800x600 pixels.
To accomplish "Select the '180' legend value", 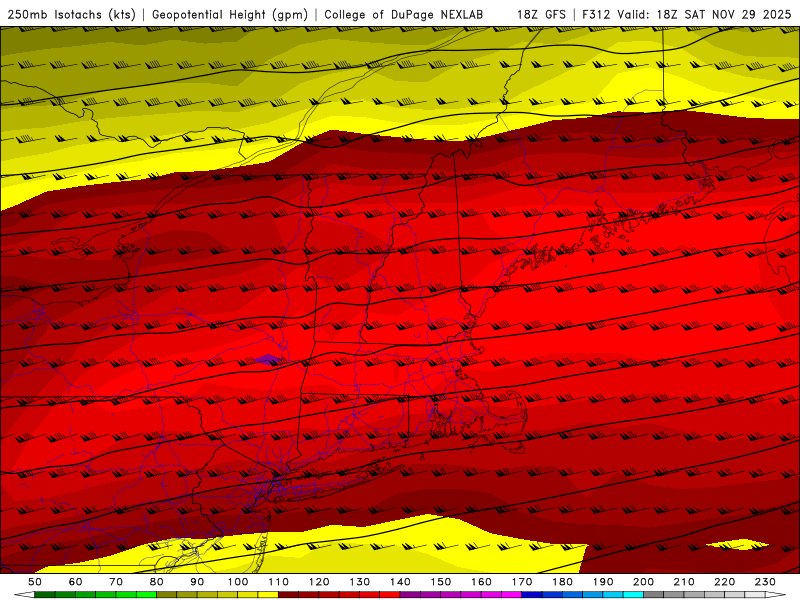I will point(562,582).
